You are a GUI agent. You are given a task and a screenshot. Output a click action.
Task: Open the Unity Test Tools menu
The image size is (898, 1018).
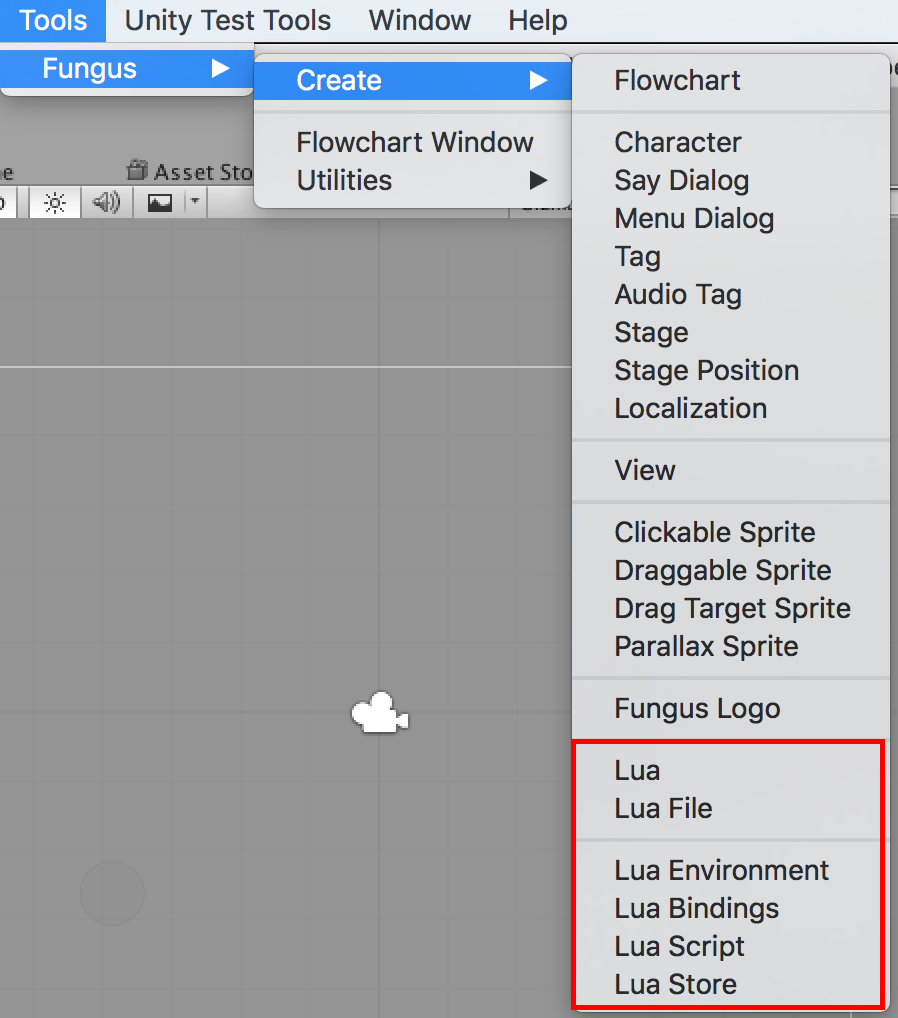point(228,20)
